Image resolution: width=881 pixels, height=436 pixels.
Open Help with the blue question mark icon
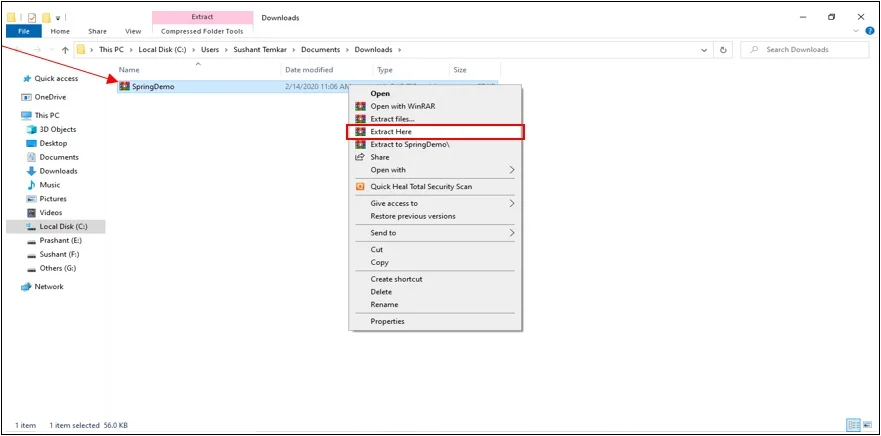(870, 31)
